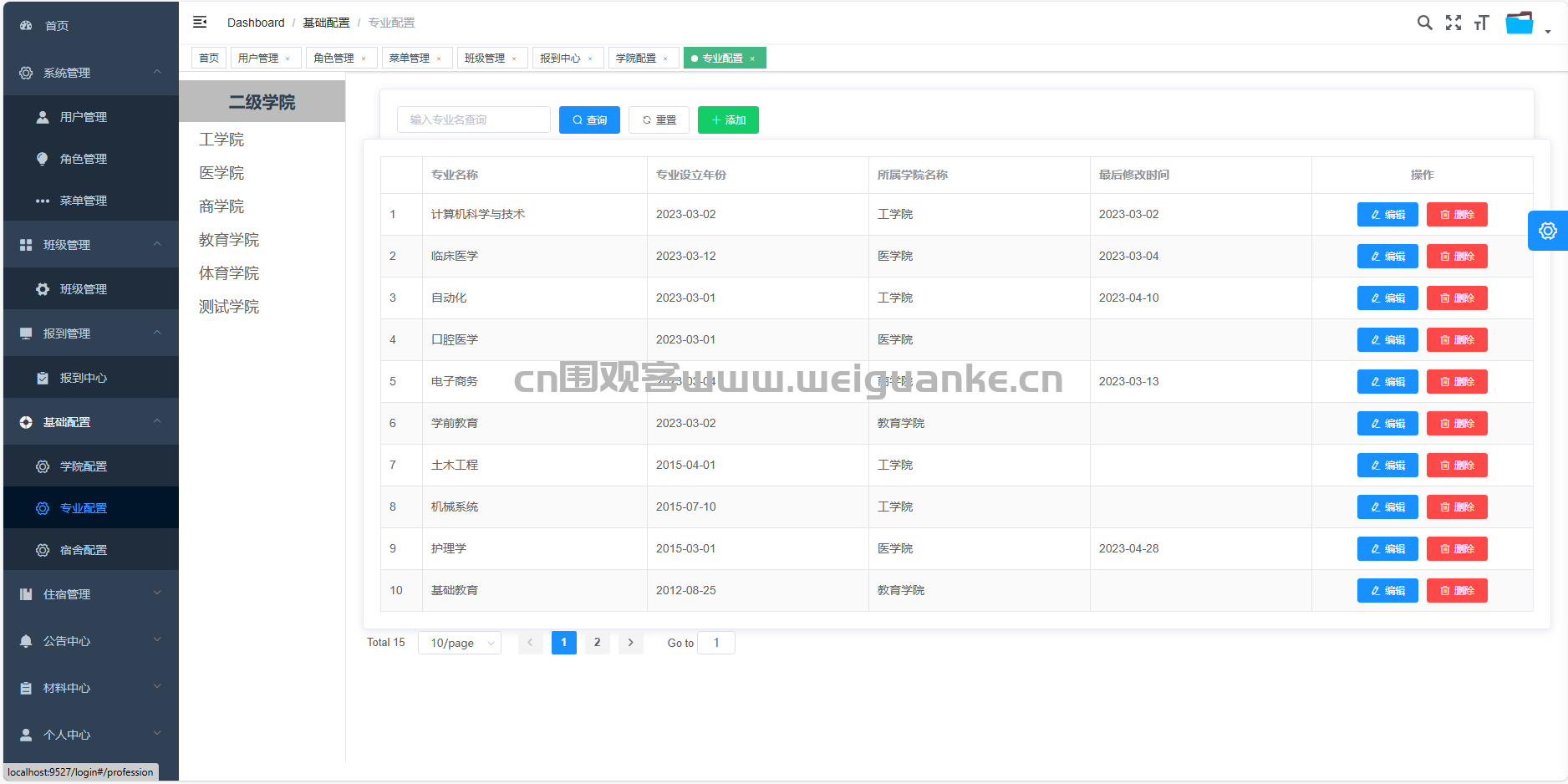This screenshot has width=1568, height=784.
Task: Collapse the 系统管理 menu chevron
Action: coord(157,72)
